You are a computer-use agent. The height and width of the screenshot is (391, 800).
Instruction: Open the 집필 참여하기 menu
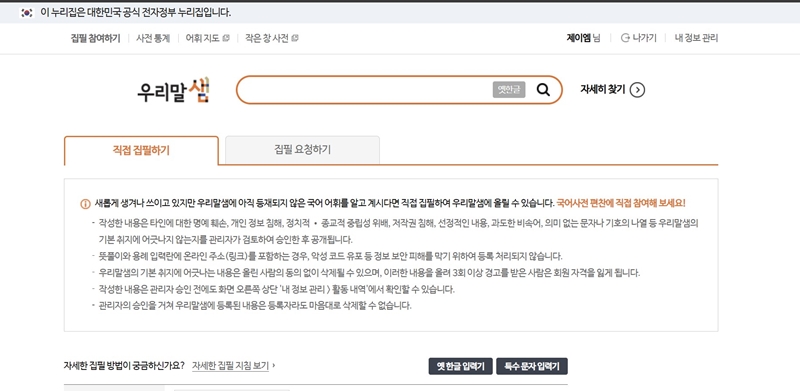(95, 38)
